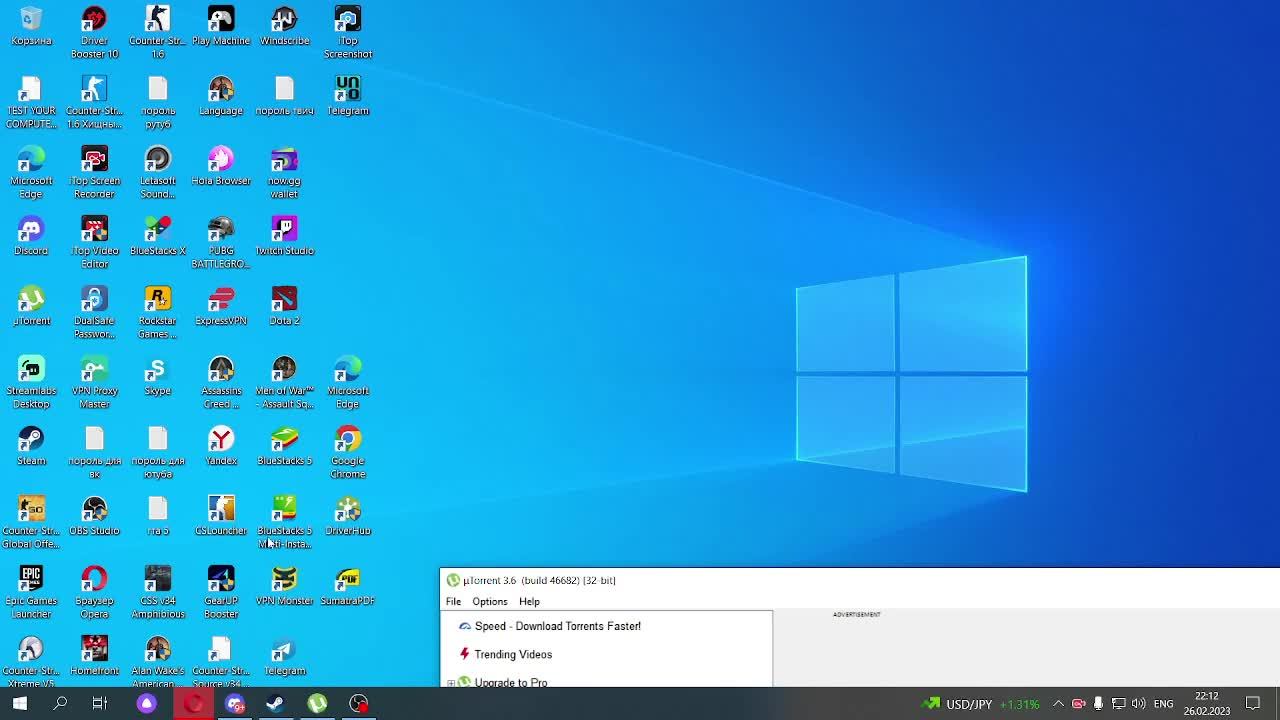
Task: Expand the Upgrade to Pro tree node
Action: pos(451,683)
